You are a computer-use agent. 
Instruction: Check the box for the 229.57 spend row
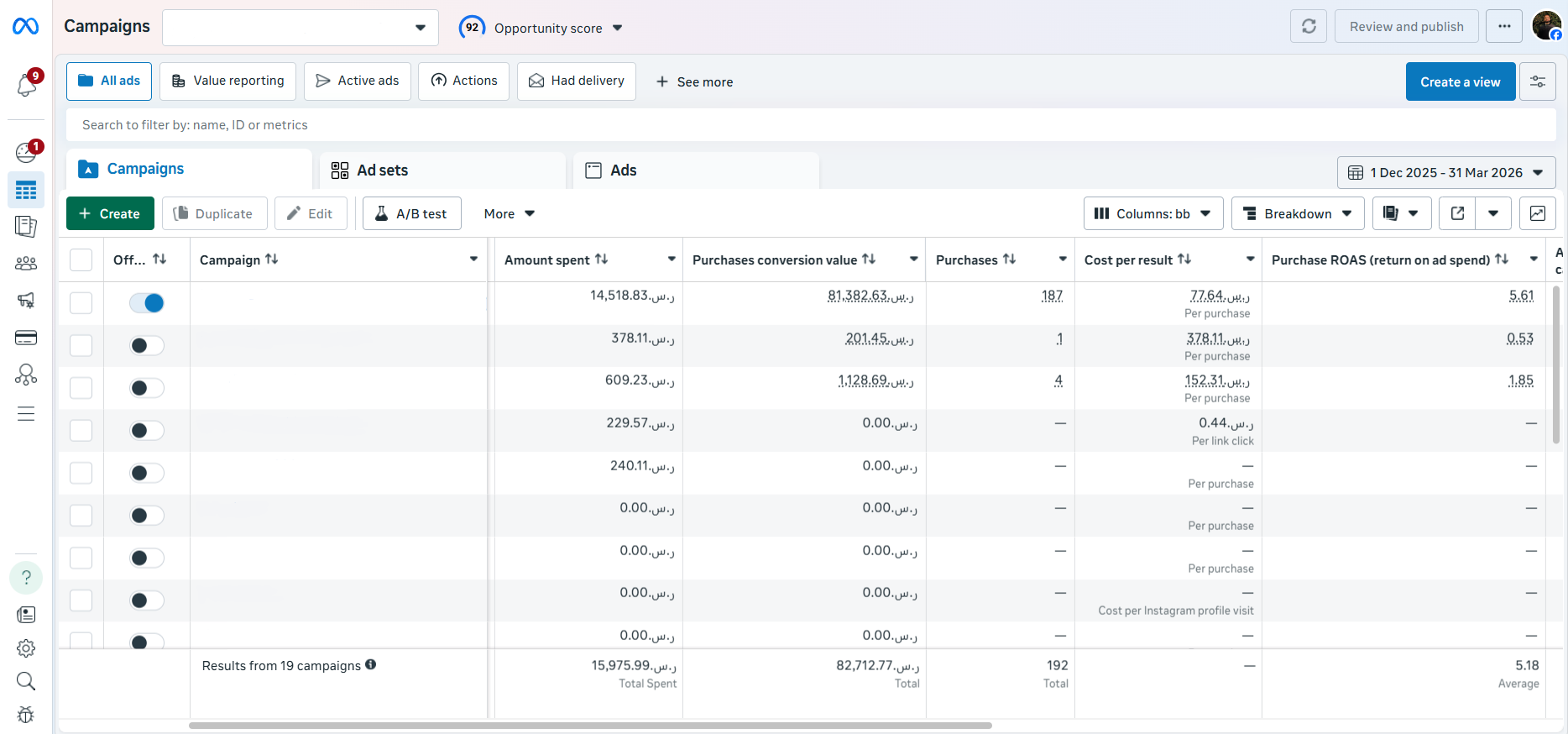[81, 430]
